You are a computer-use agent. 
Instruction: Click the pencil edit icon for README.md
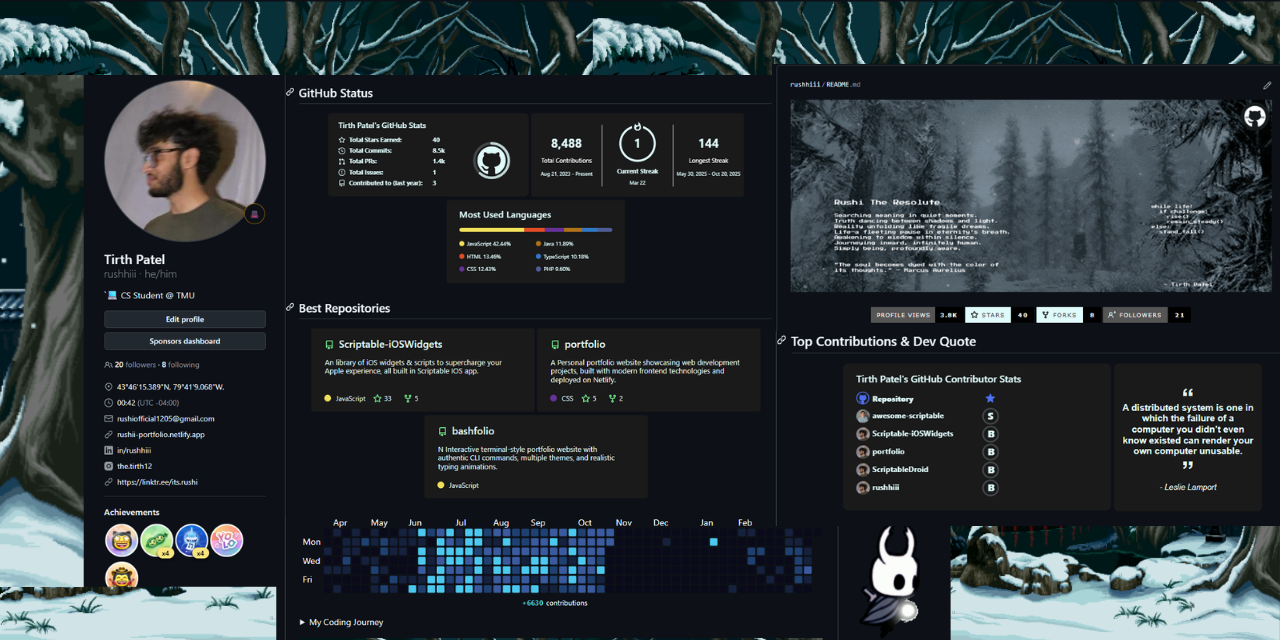point(1267,85)
